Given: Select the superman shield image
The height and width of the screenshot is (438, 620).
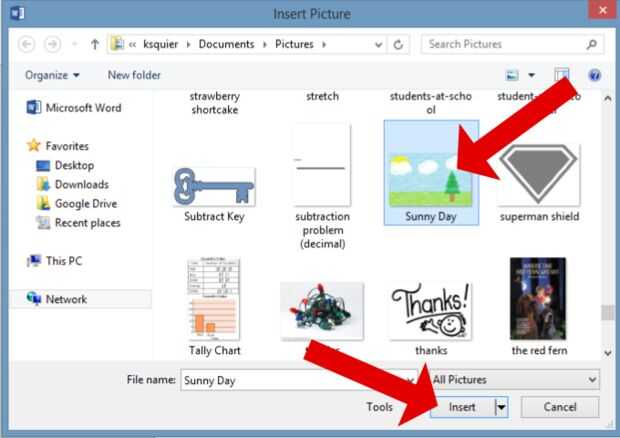Looking at the screenshot, I should (x=539, y=183).
